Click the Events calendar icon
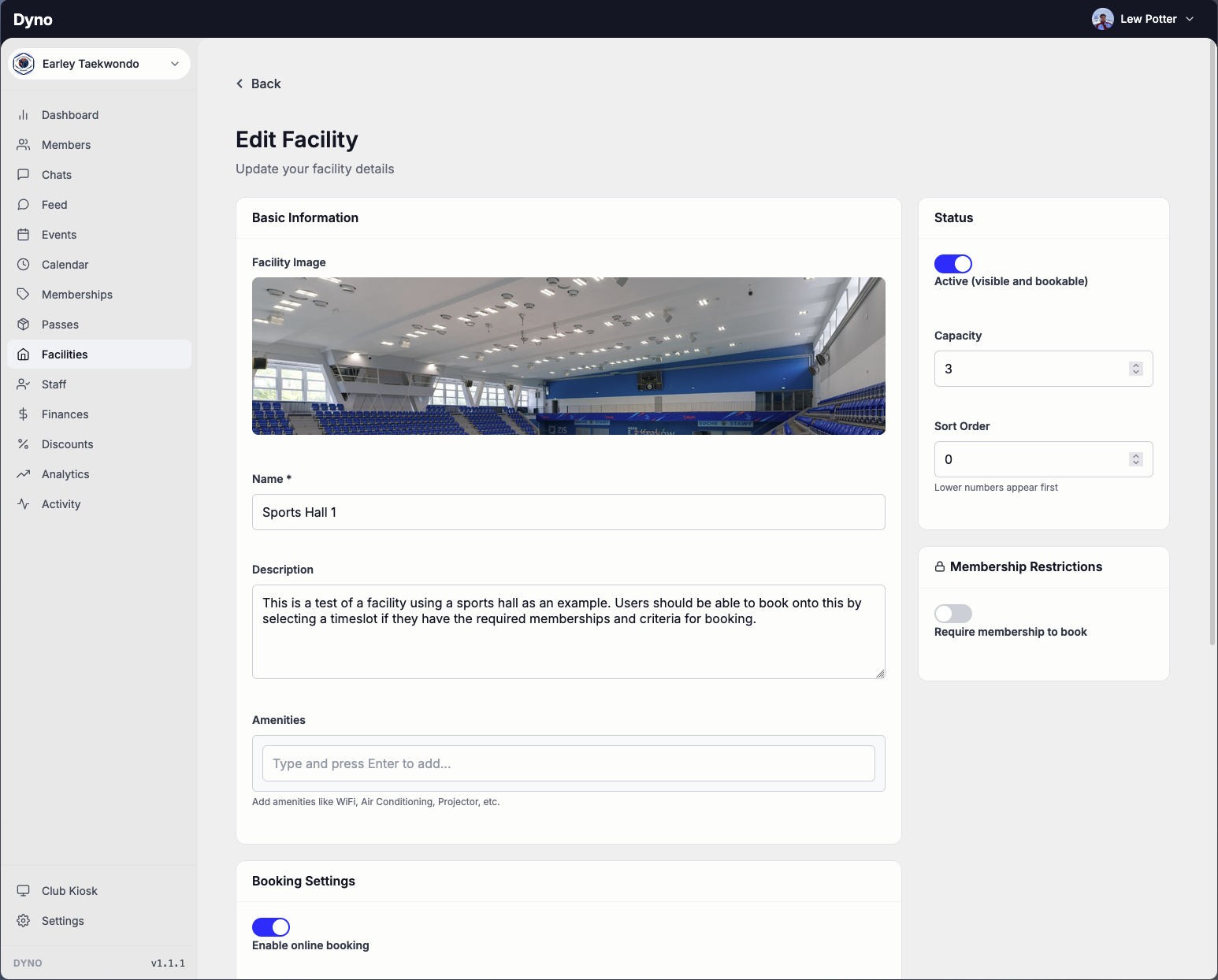The height and width of the screenshot is (980, 1218). (x=24, y=235)
